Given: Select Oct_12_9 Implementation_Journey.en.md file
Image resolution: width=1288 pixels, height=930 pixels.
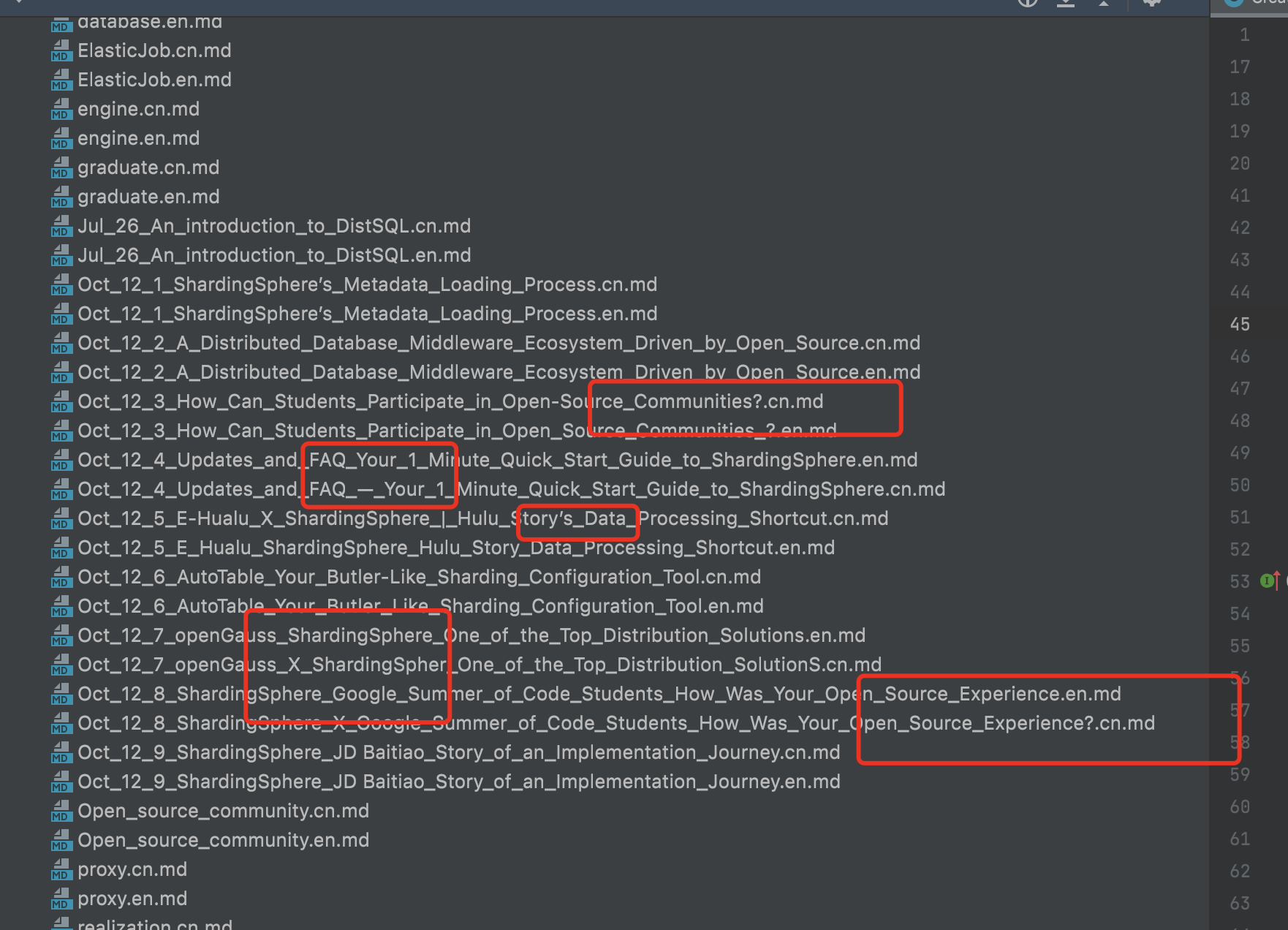Looking at the screenshot, I should coord(459,782).
